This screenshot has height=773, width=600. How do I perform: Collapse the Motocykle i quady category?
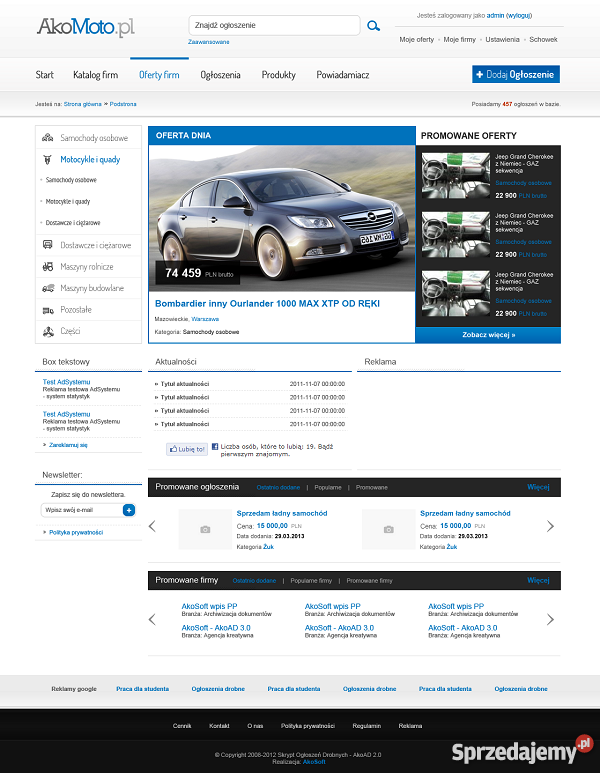pyautogui.click(x=89, y=159)
